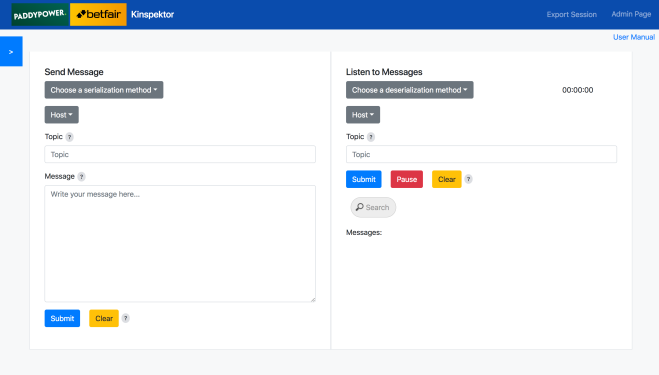Click the 00:00:00 timer text

(577, 90)
